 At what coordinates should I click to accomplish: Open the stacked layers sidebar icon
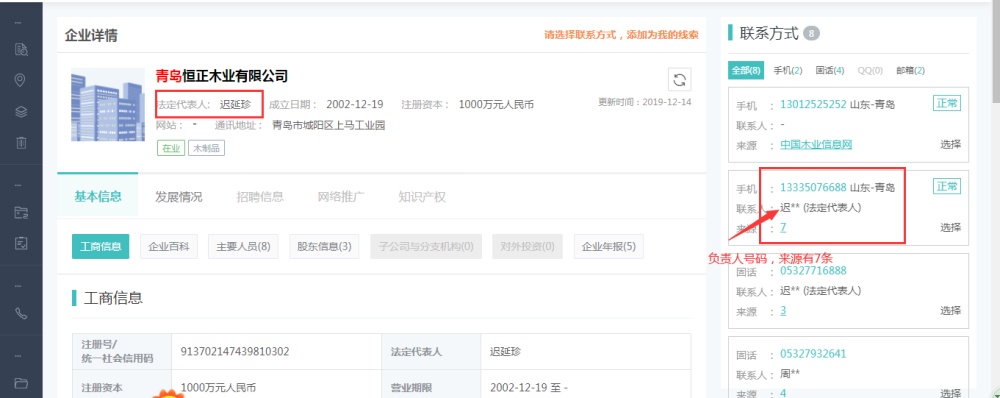(21, 112)
